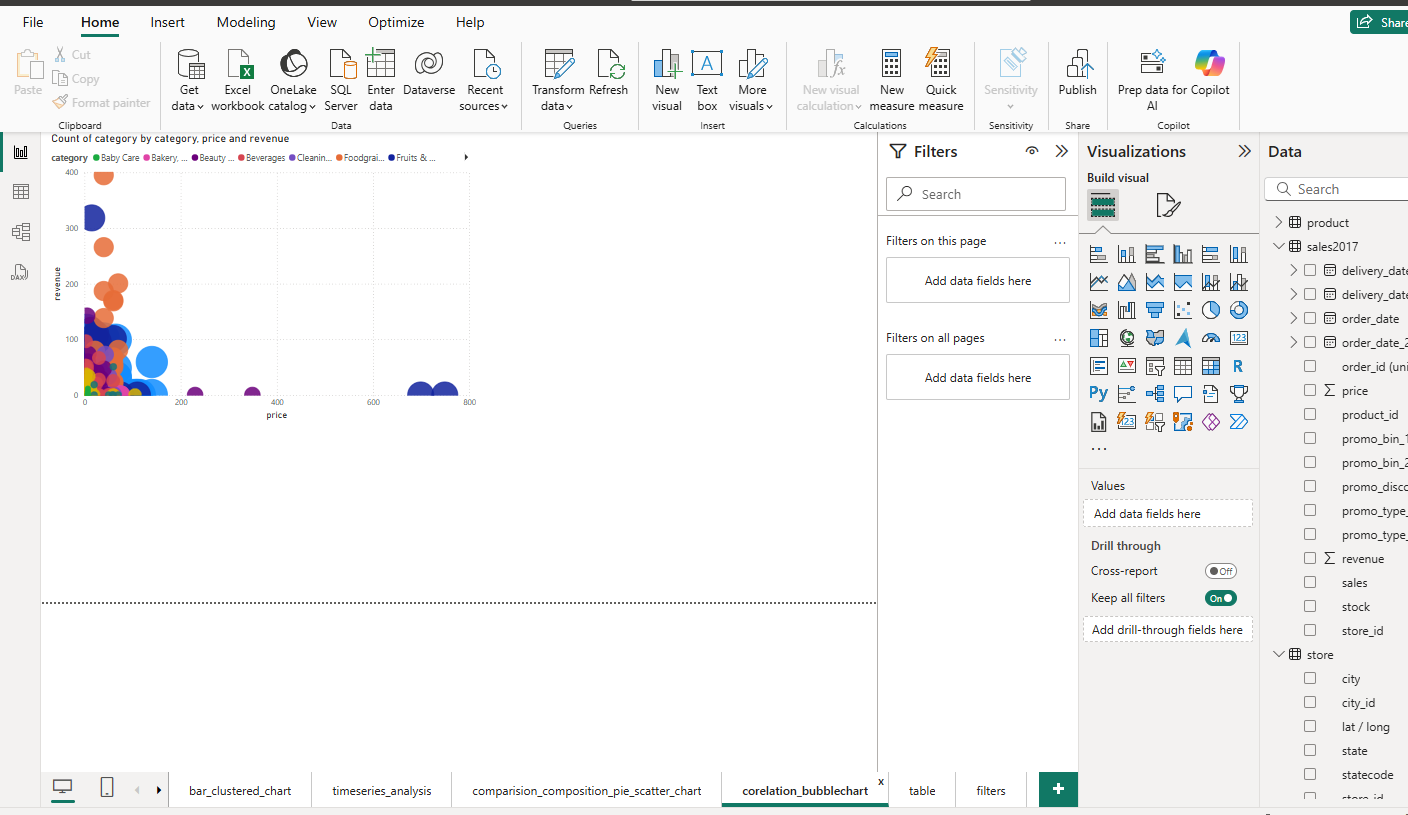The height and width of the screenshot is (815, 1408).
Task: Check the stock field checkbox
Action: point(1310,606)
